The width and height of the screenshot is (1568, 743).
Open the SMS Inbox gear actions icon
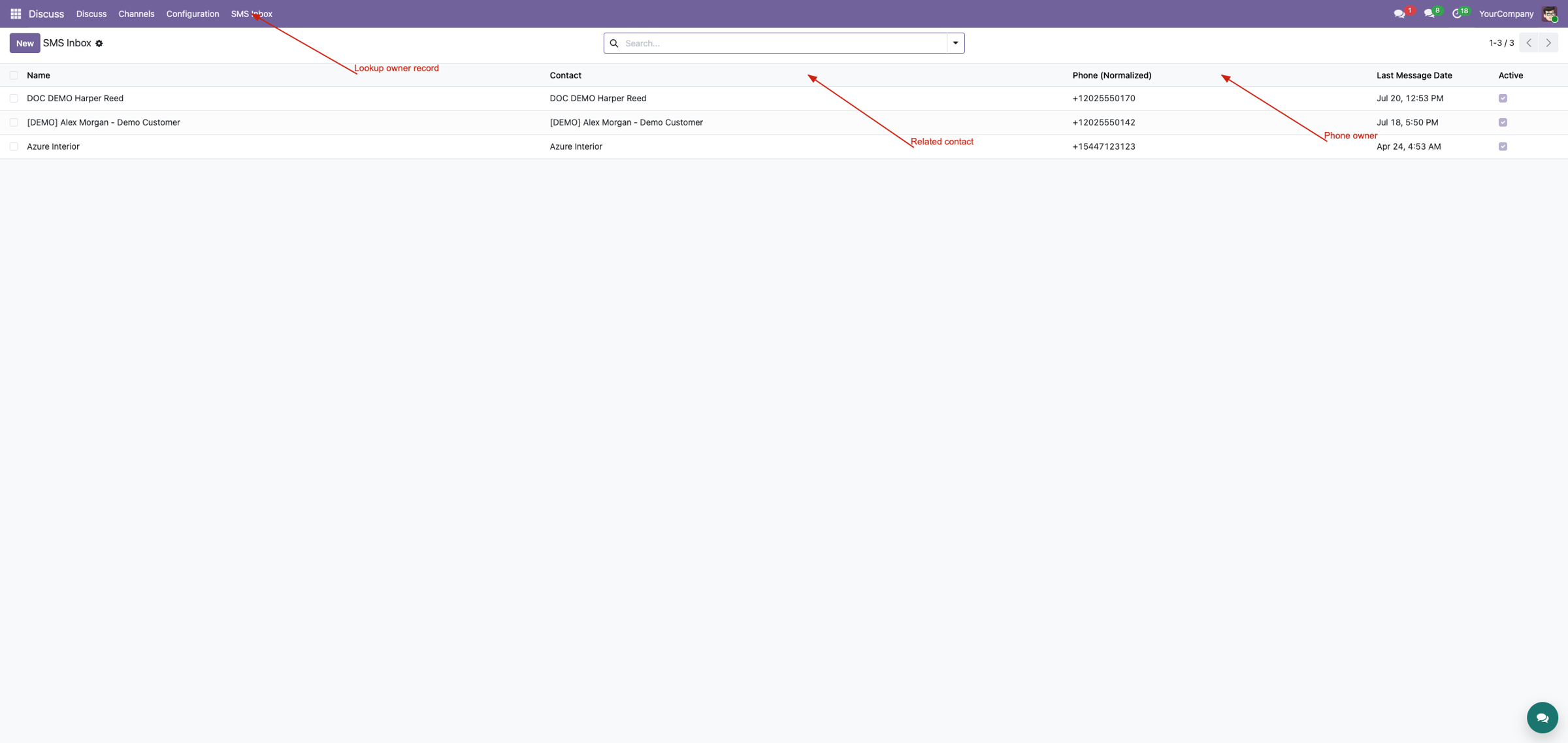coord(99,44)
